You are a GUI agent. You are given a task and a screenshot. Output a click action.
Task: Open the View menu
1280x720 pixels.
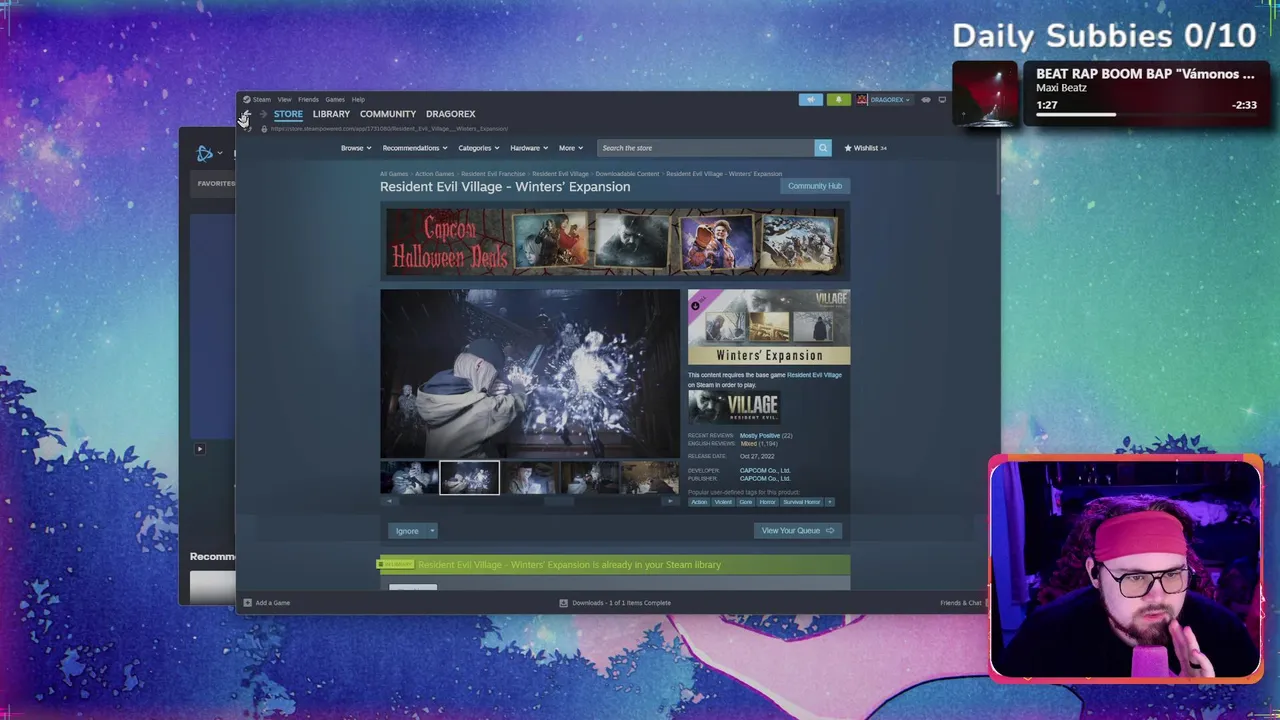[284, 99]
